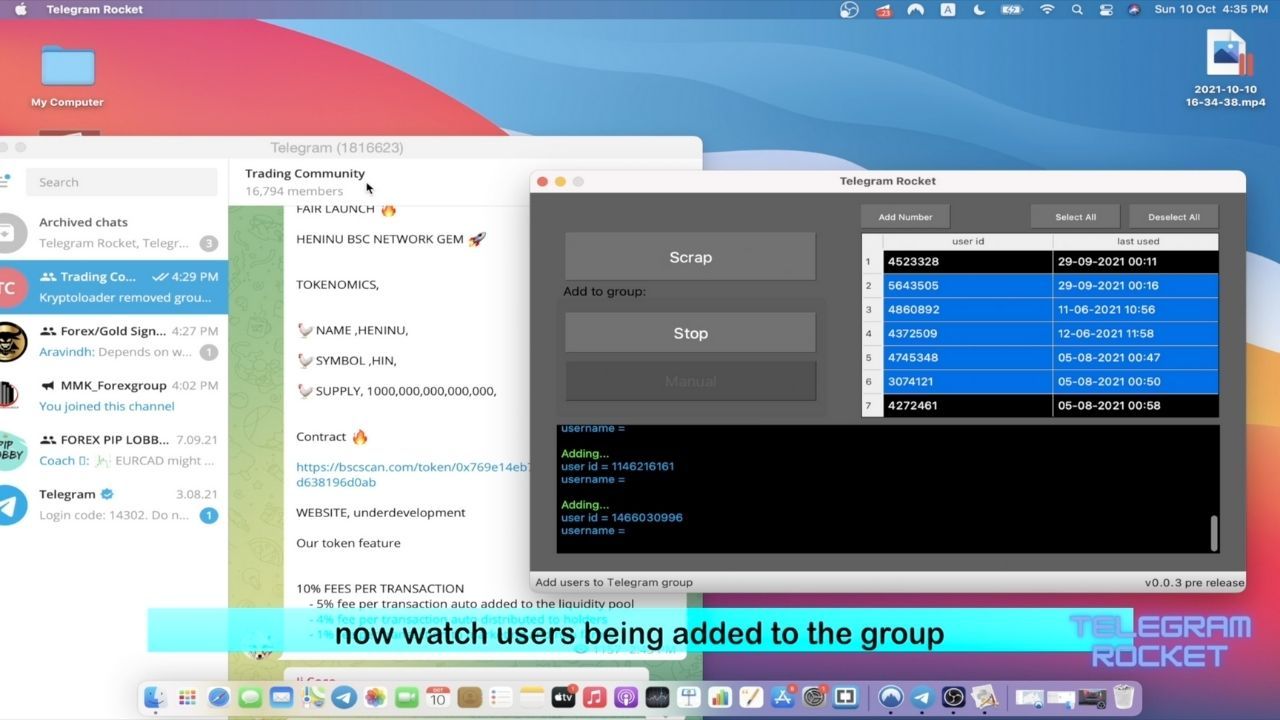Select table row with user id 4523328
Screen dimensions: 1280x720
[x=967, y=262]
